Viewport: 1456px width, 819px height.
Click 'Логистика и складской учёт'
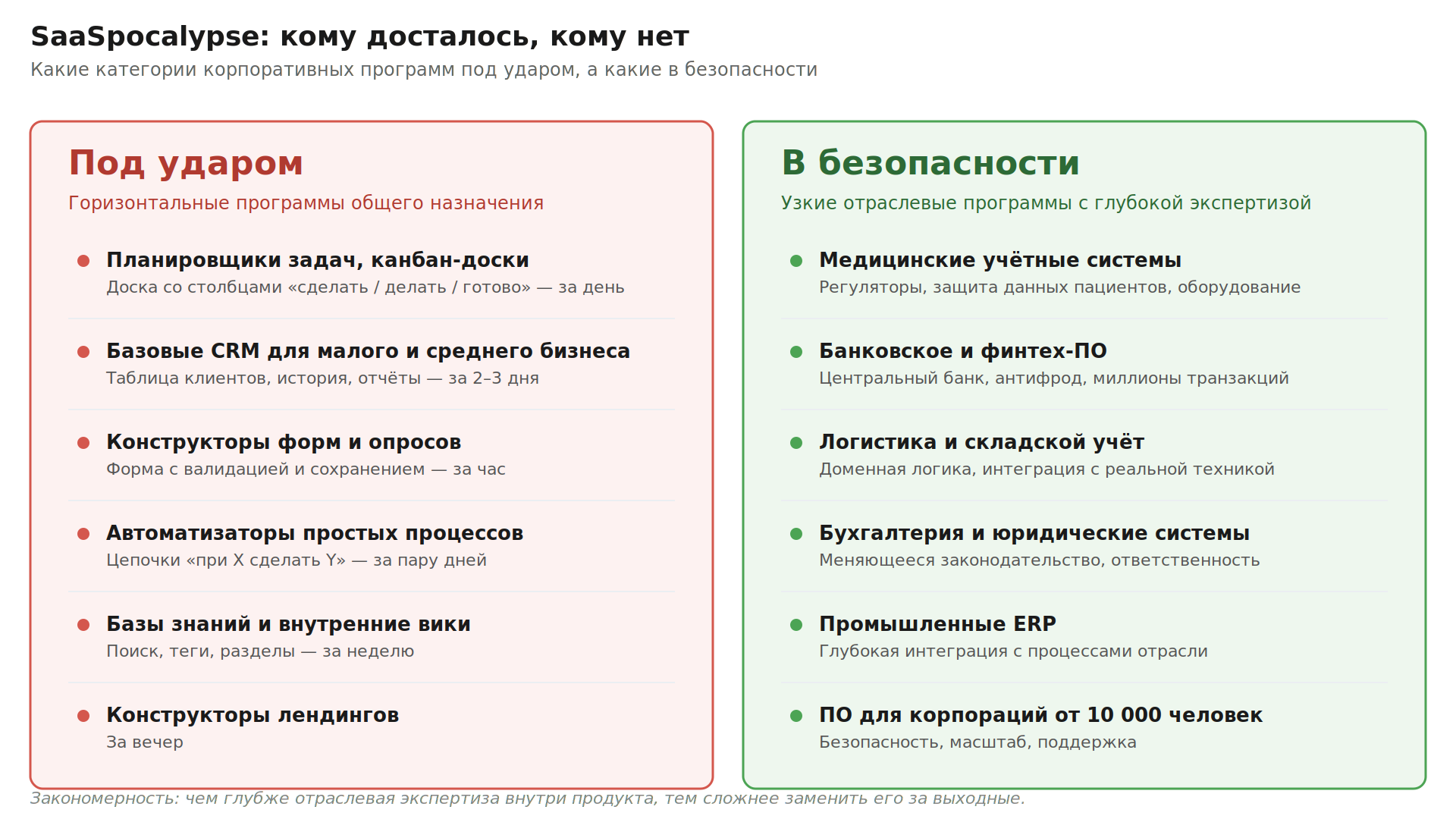point(981,442)
